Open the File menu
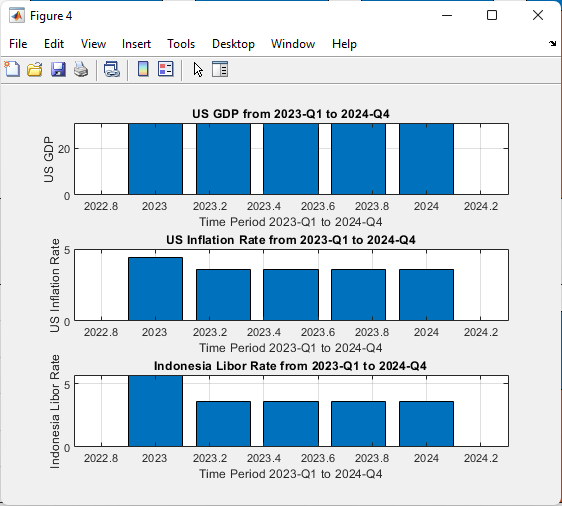 pos(18,44)
